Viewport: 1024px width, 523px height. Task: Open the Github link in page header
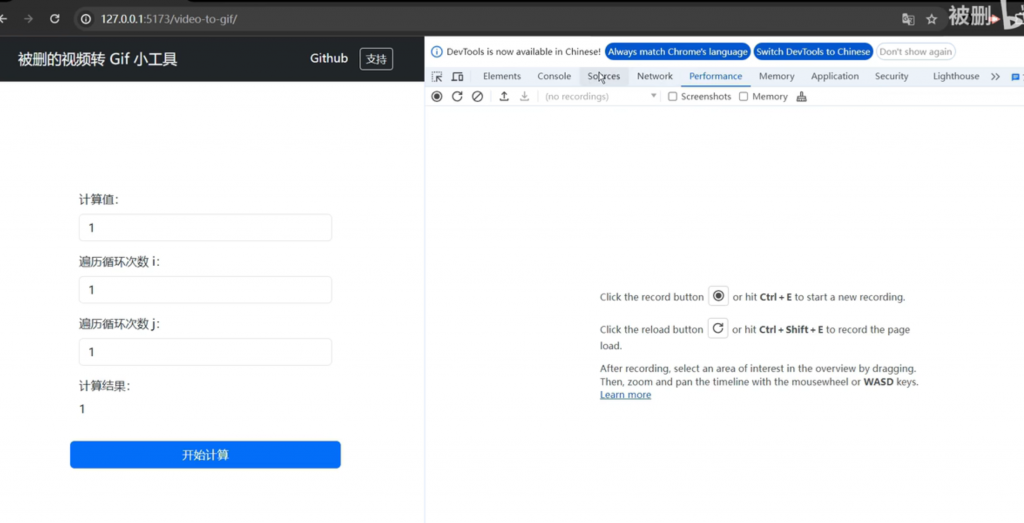pos(329,59)
